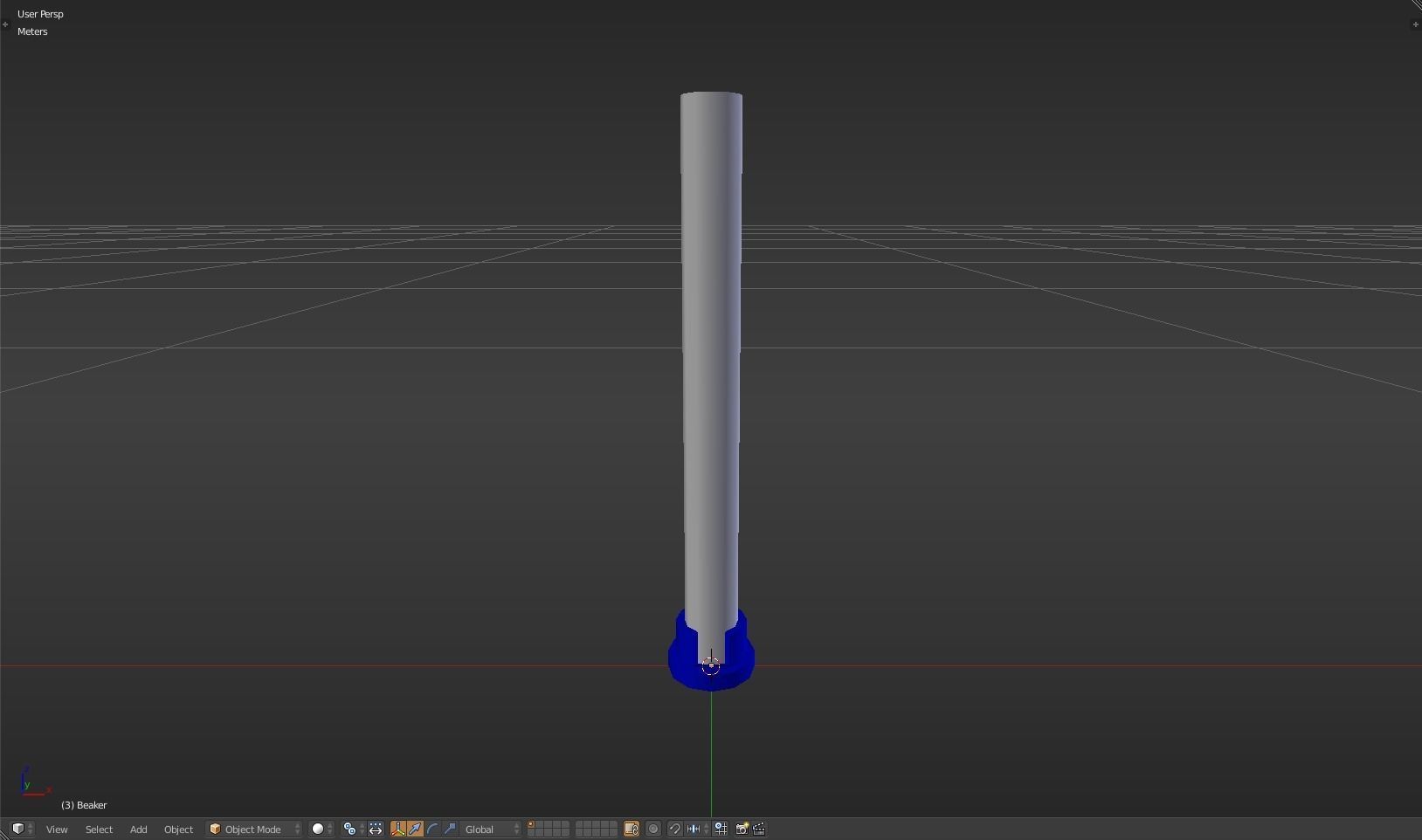The image size is (1422, 840).
Task: Select the first scene layer with the dot
Action: [531, 825]
